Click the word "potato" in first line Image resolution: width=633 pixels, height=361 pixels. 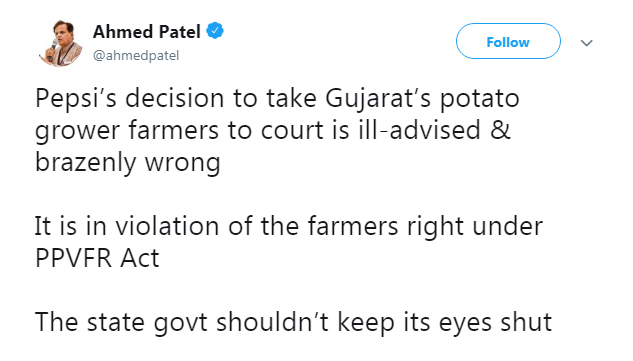point(479,99)
